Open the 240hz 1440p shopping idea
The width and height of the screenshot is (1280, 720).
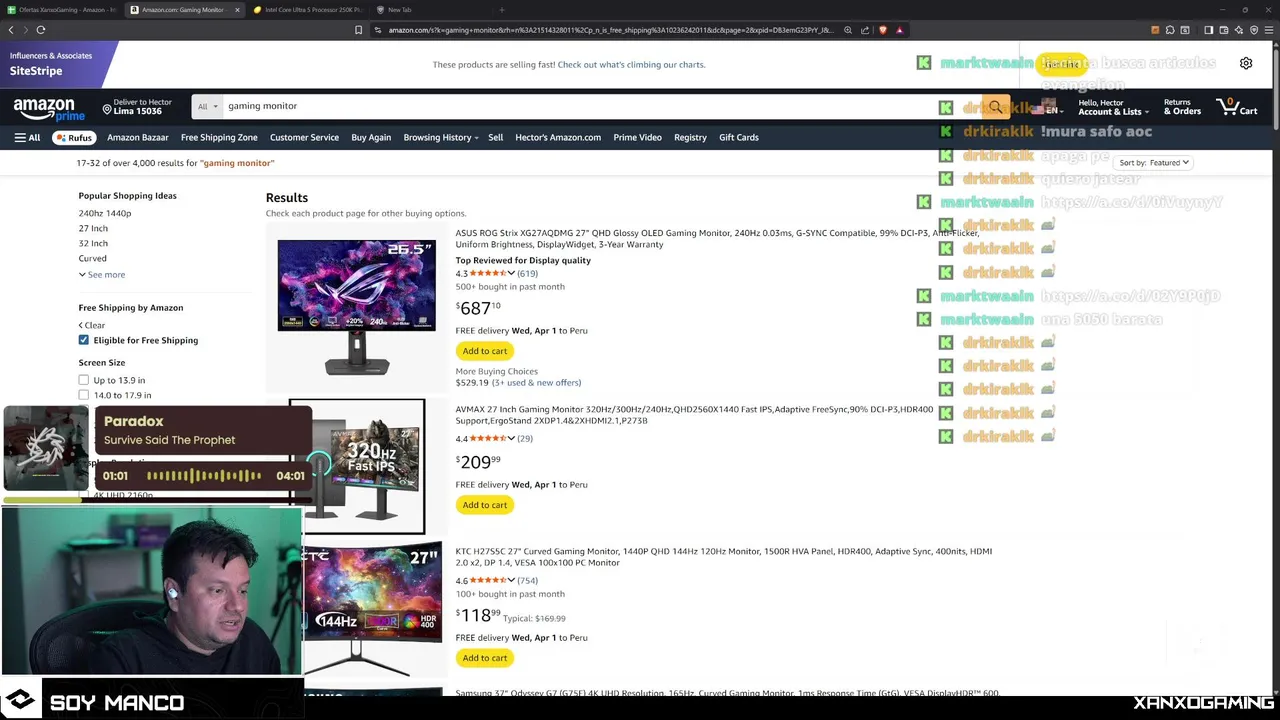tap(105, 213)
